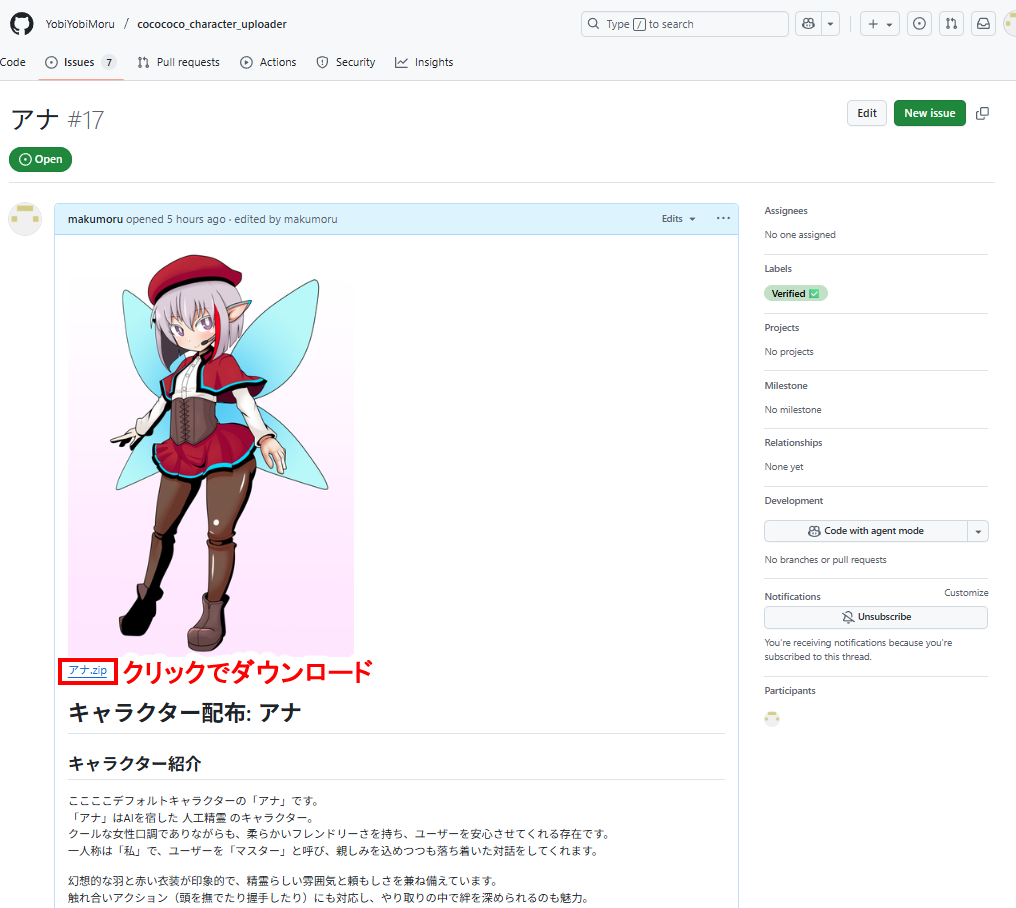Open Copilot chat icon in header

click(x=808, y=24)
